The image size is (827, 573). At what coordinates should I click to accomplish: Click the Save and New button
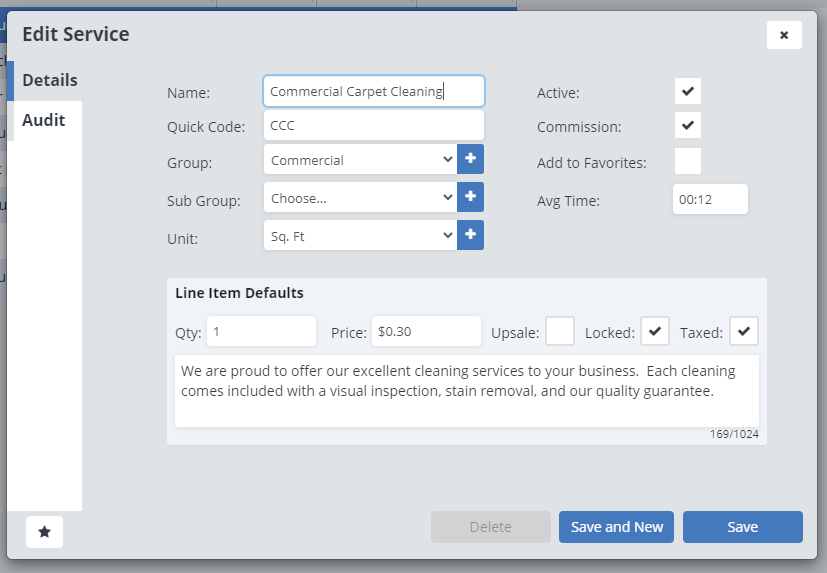pyautogui.click(x=617, y=527)
